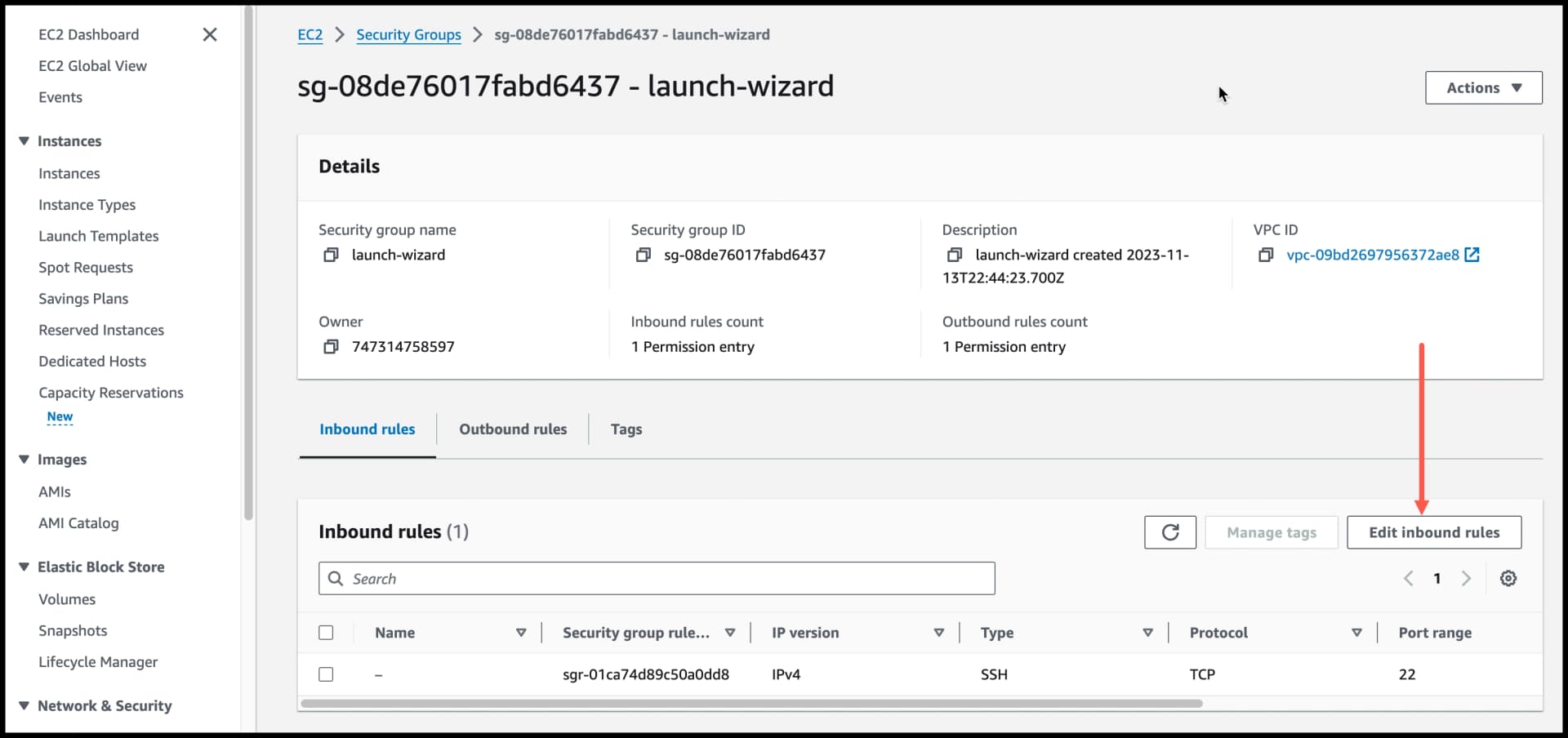Check the SSH rule row checkbox

326,674
